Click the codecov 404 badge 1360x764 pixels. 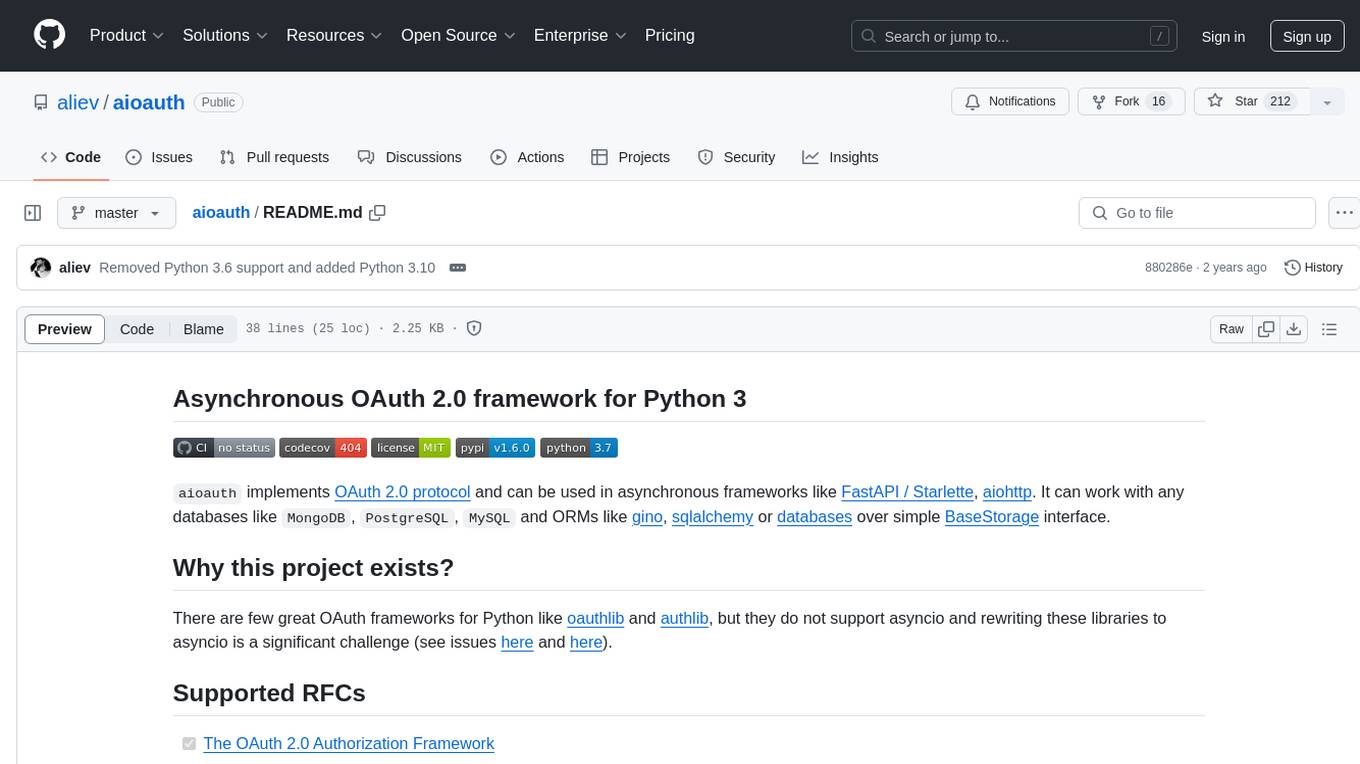point(322,448)
